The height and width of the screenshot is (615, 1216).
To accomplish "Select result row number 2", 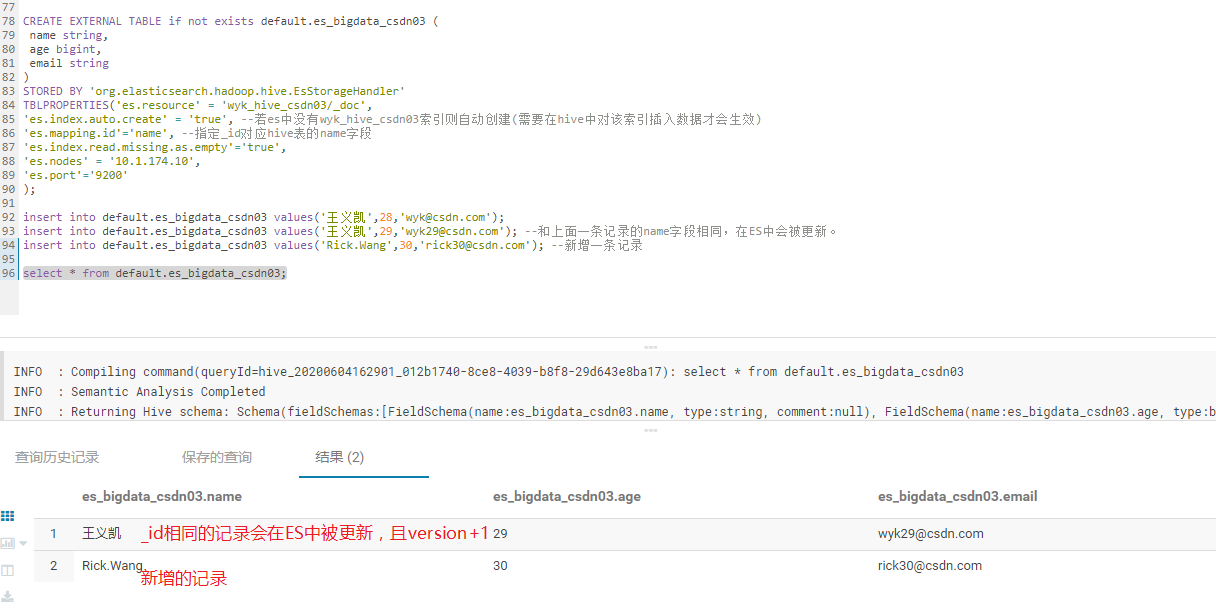I will (54, 566).
